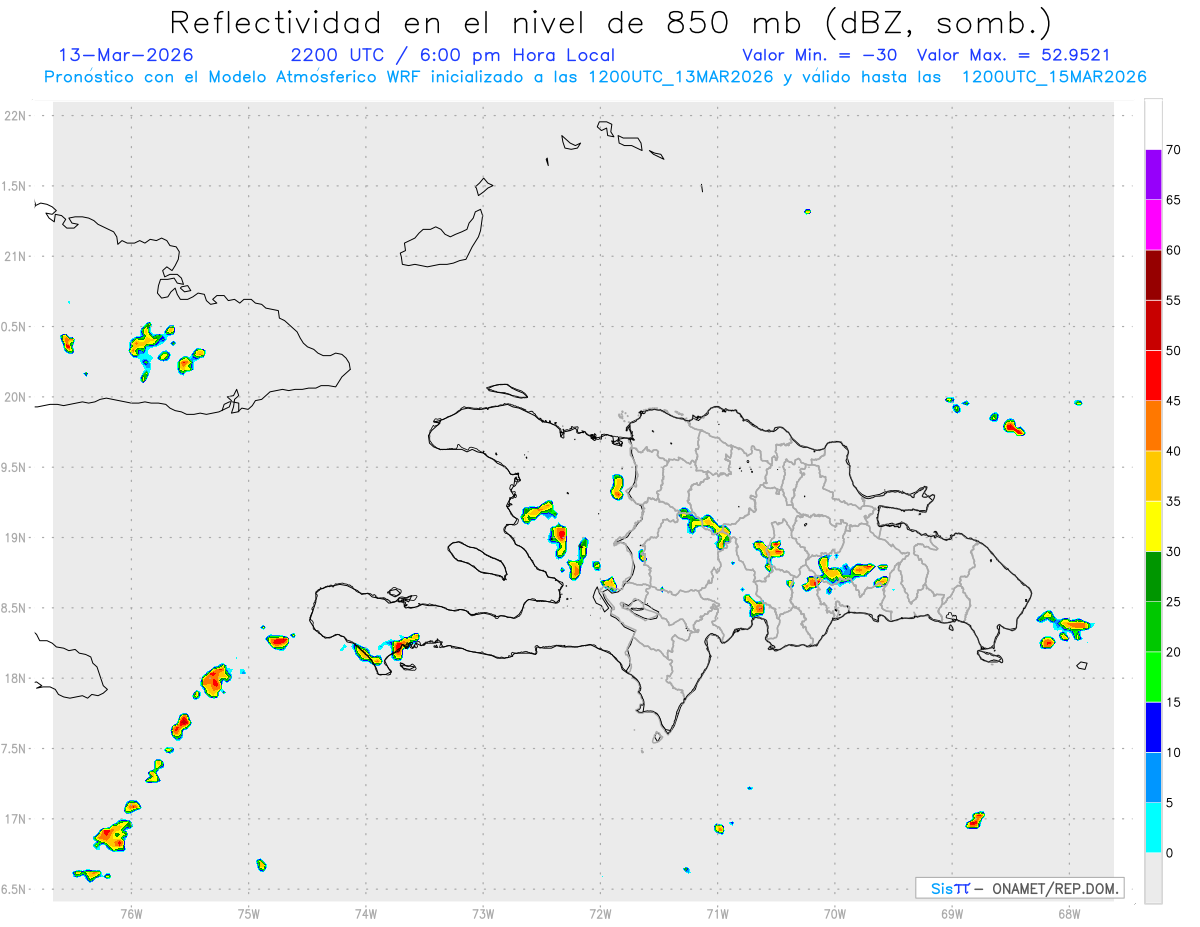This screenshot has height=927, width=1200.
Task: Pick the gray bottom colorbar segment below 0
Action: coord(1153,878)
